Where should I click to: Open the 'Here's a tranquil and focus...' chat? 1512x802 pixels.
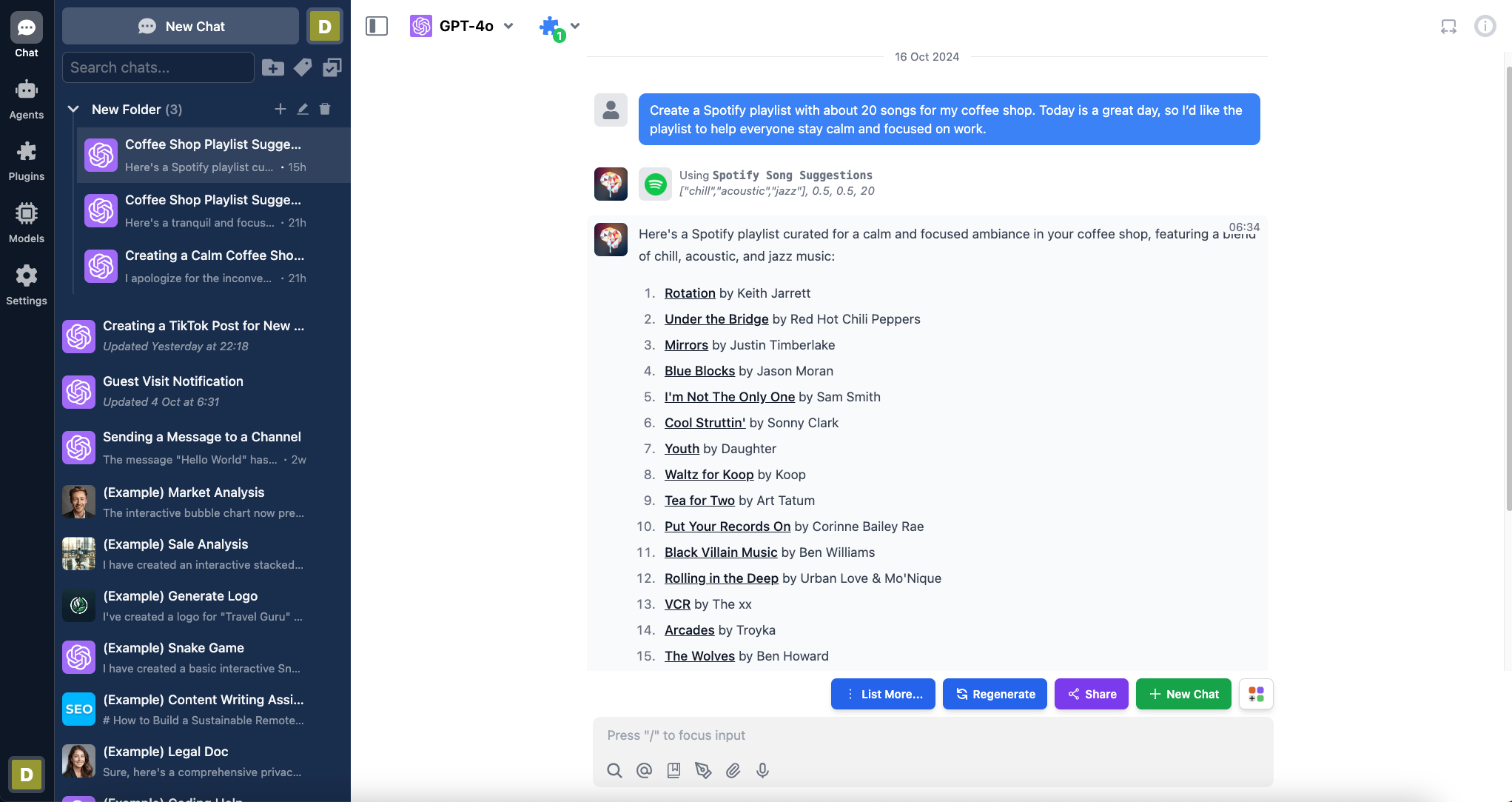coord(213,211)
